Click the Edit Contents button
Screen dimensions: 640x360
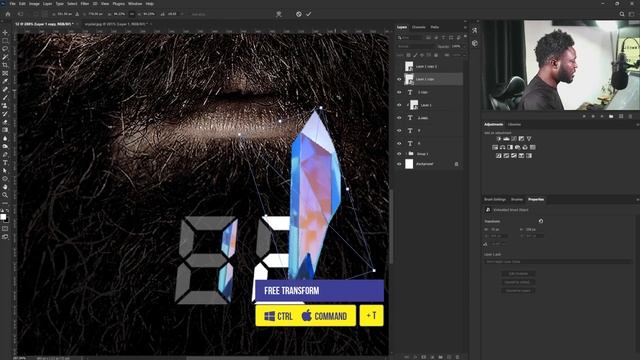(x=518, y=273)
